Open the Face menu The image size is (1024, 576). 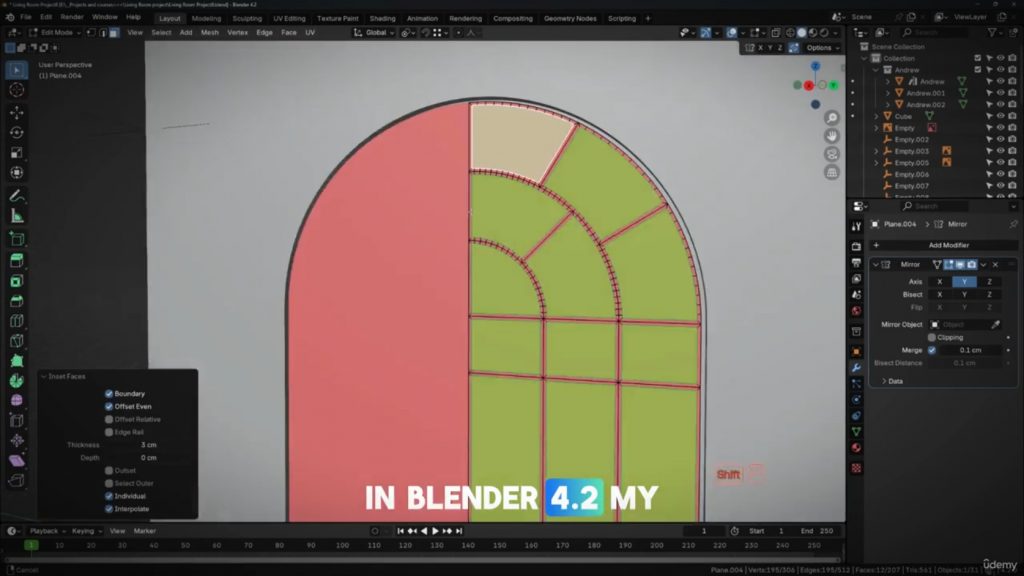289,32
